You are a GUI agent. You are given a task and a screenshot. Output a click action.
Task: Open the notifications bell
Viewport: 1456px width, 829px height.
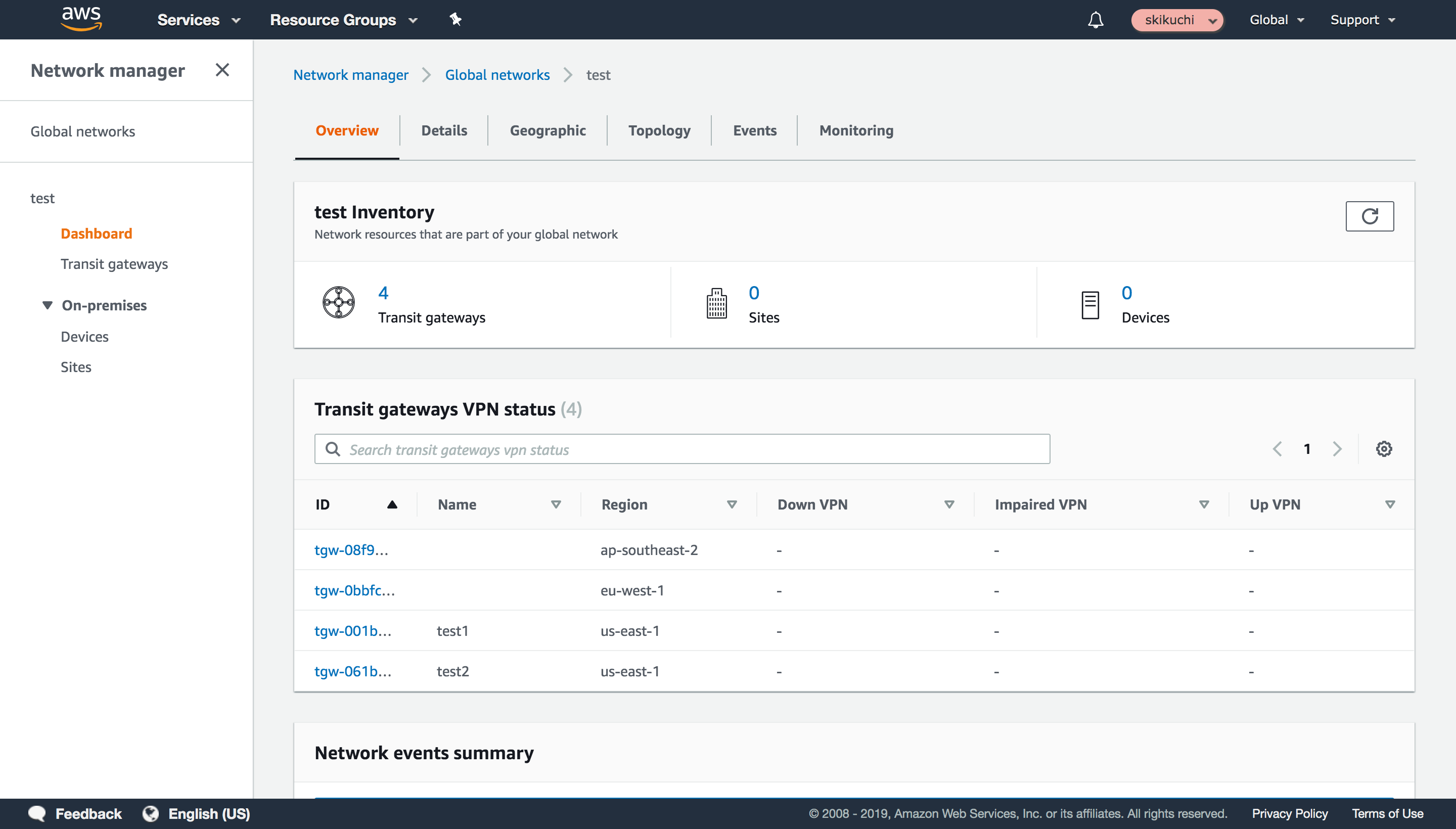(1096, 20)
